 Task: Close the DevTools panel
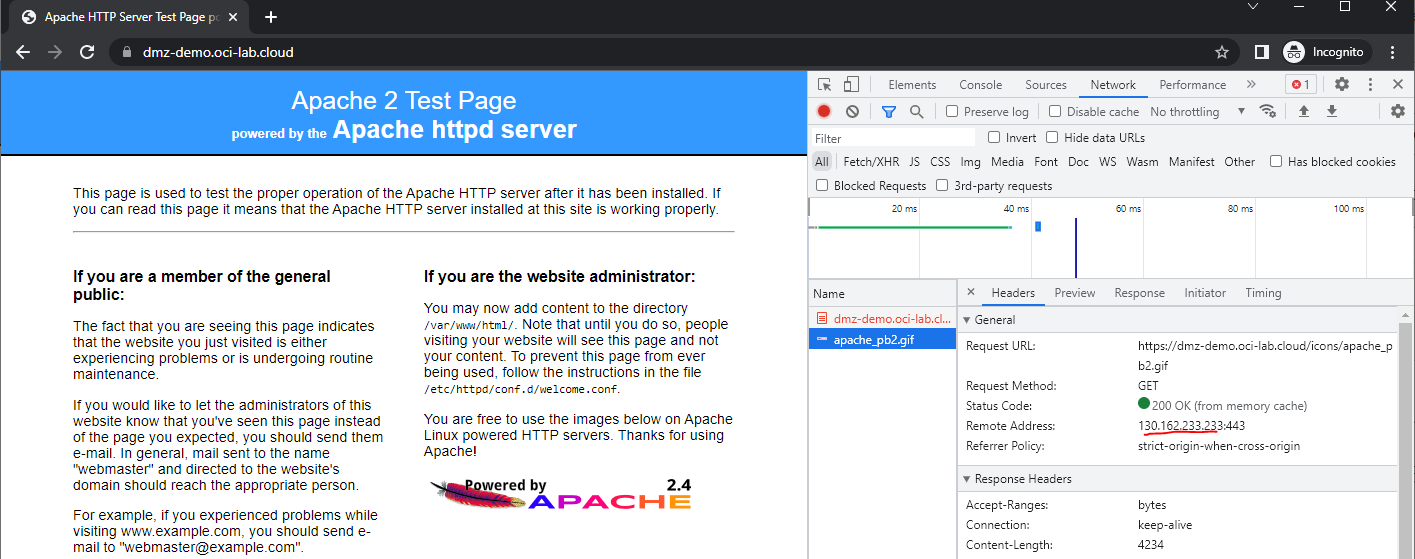(1398, 85)
